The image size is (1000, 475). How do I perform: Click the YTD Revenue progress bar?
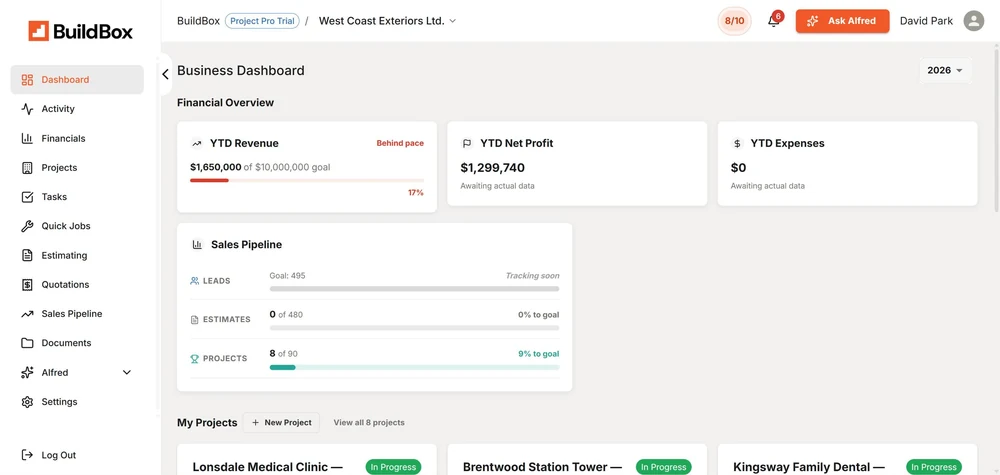307,180
